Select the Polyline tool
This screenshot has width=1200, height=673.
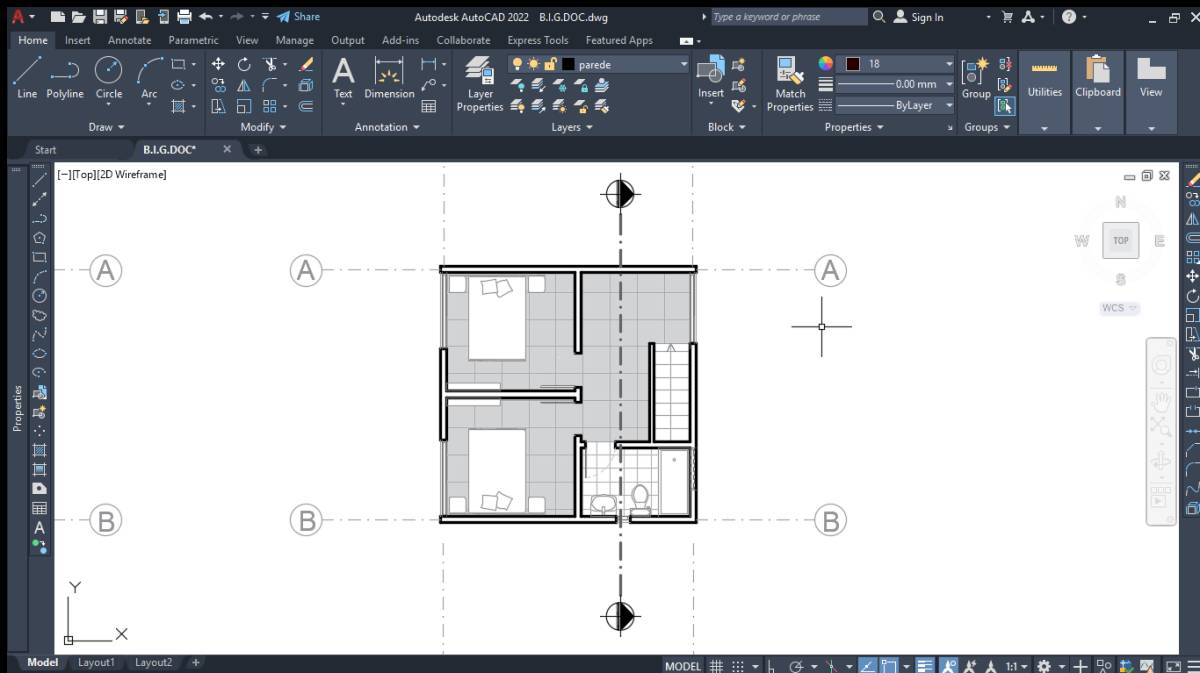click(65, 77)
